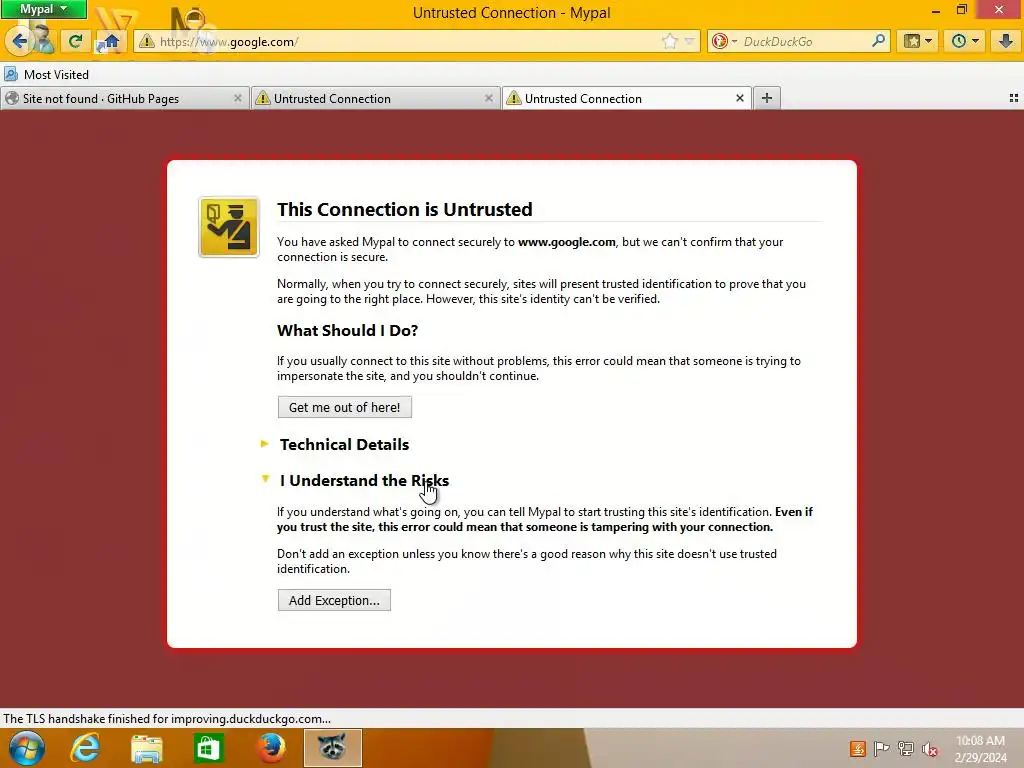Close the active Untrusted Connection tab
The image size is (1024, 768).
click(x=739, y=98)
